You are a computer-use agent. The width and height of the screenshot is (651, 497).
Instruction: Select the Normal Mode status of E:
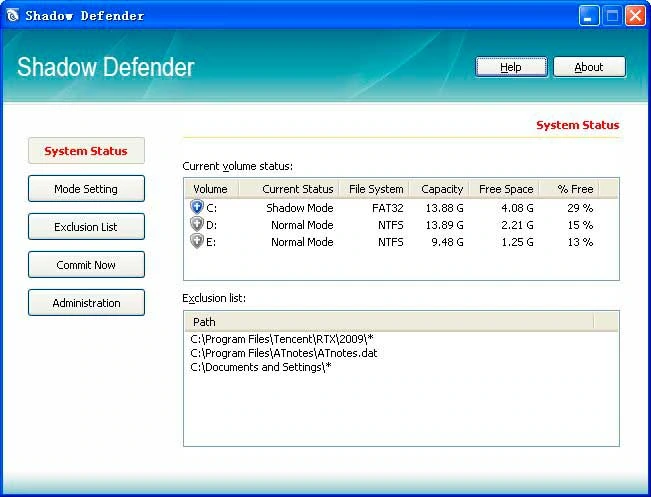[302, 242]
